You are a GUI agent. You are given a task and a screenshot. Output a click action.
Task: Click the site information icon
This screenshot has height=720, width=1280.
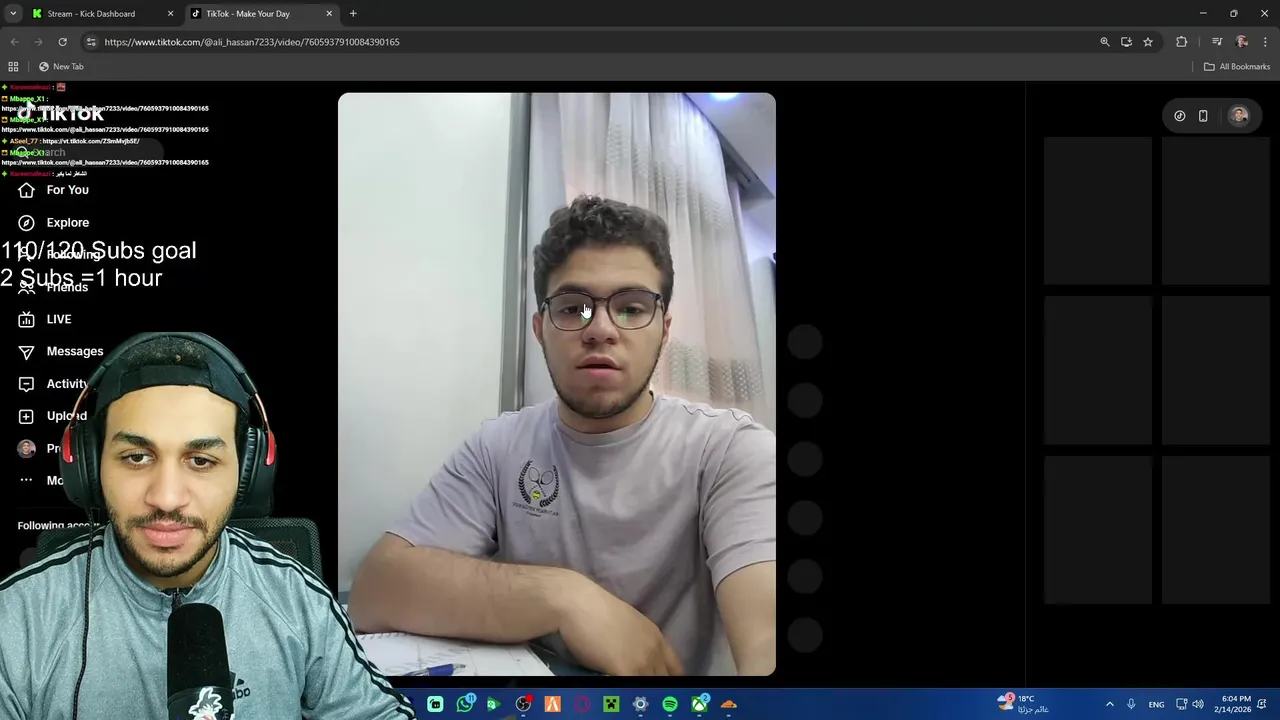pyautogui.click(x=91, y=42)
